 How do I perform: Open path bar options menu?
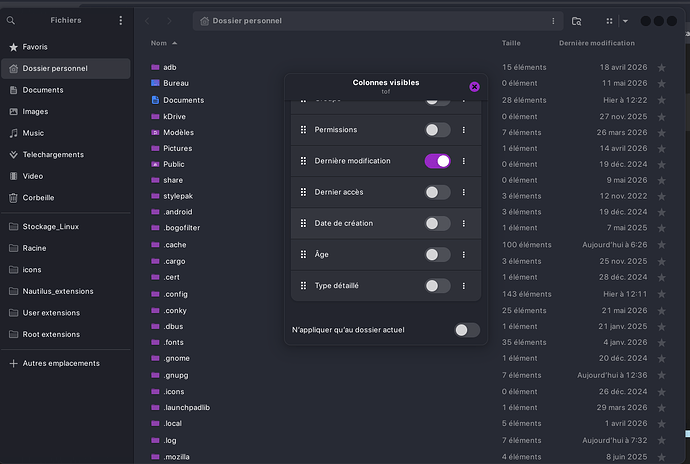click(553, 21)
